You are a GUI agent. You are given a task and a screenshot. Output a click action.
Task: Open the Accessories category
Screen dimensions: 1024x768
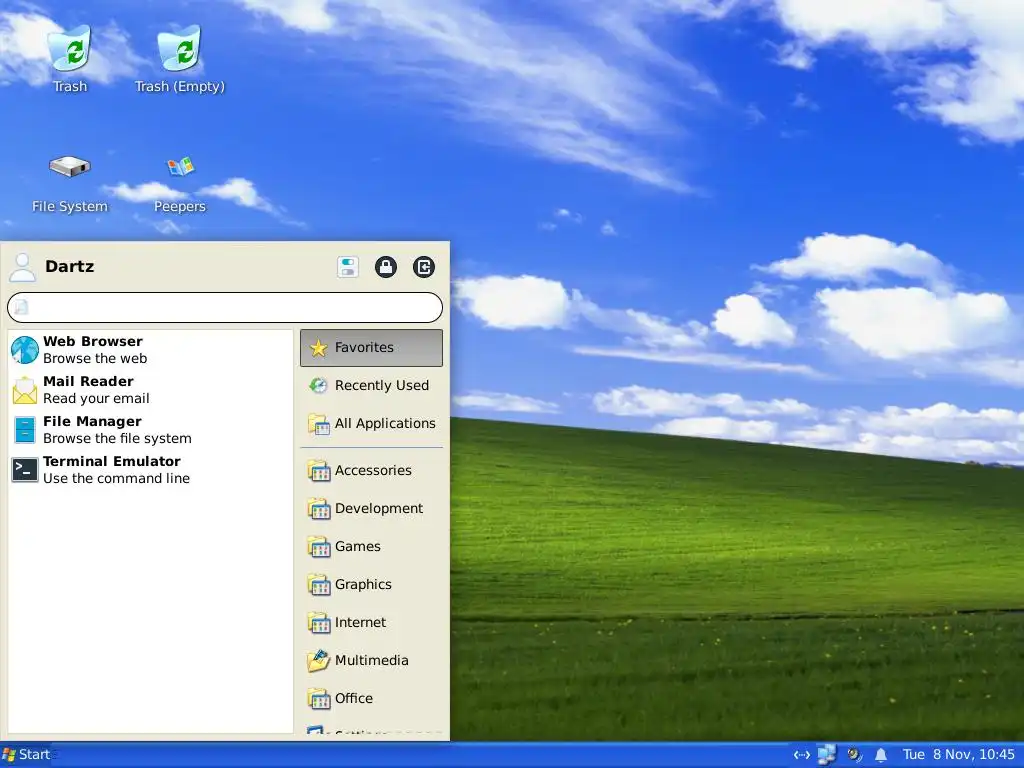371,470
